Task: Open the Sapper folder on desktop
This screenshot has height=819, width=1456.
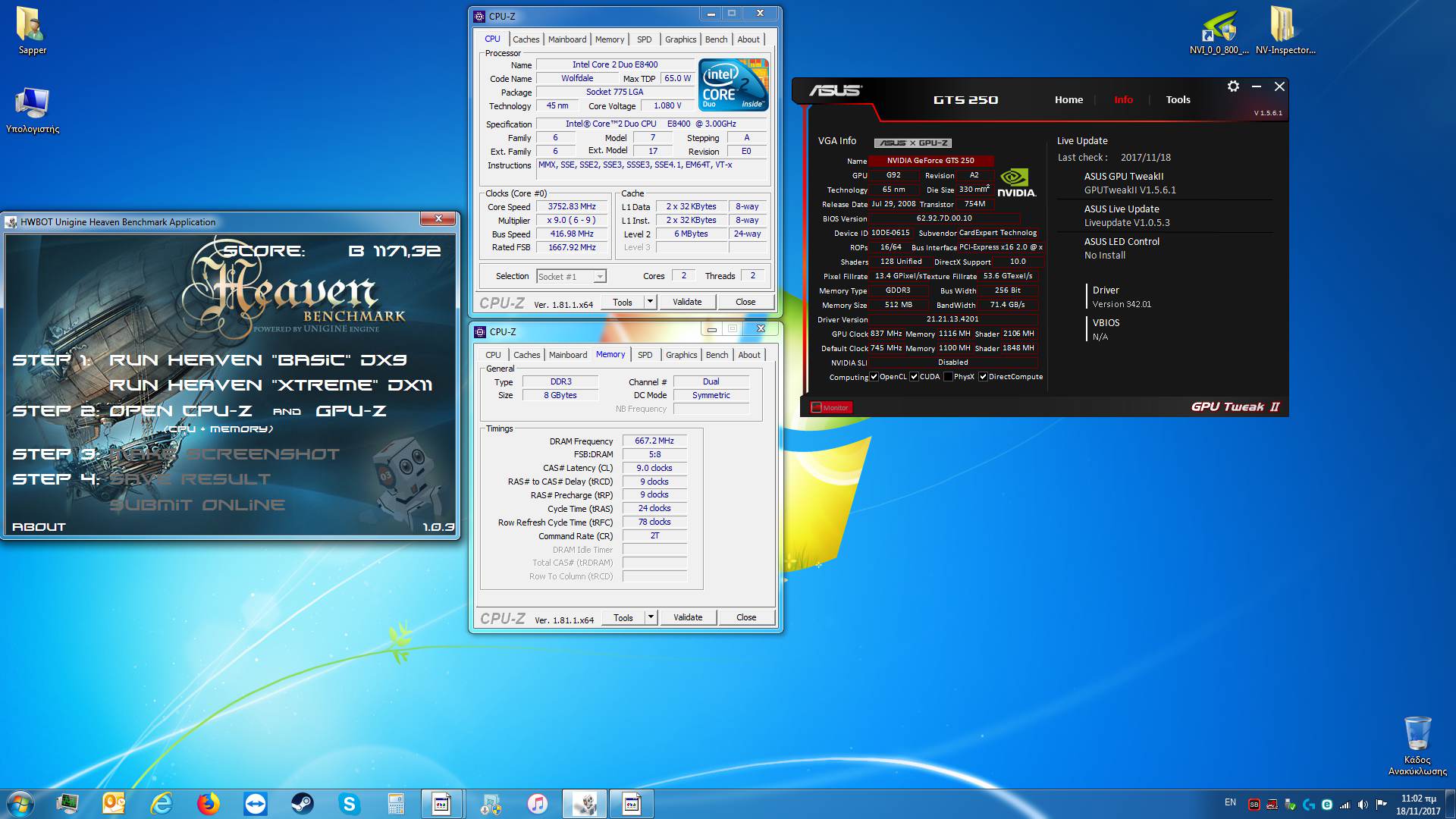Action: click(x=32, y=30)
